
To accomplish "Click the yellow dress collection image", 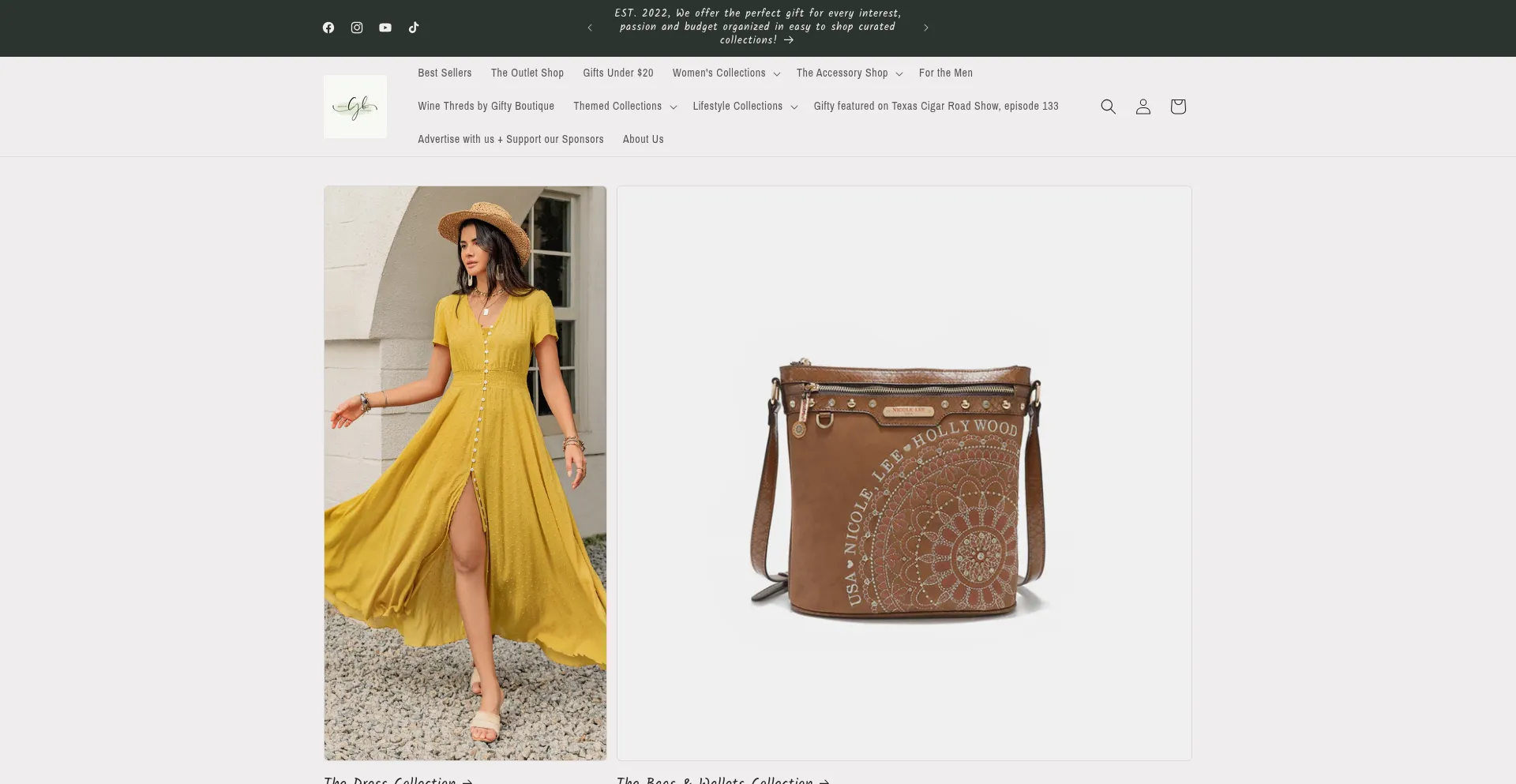I will tap(465, 473).
